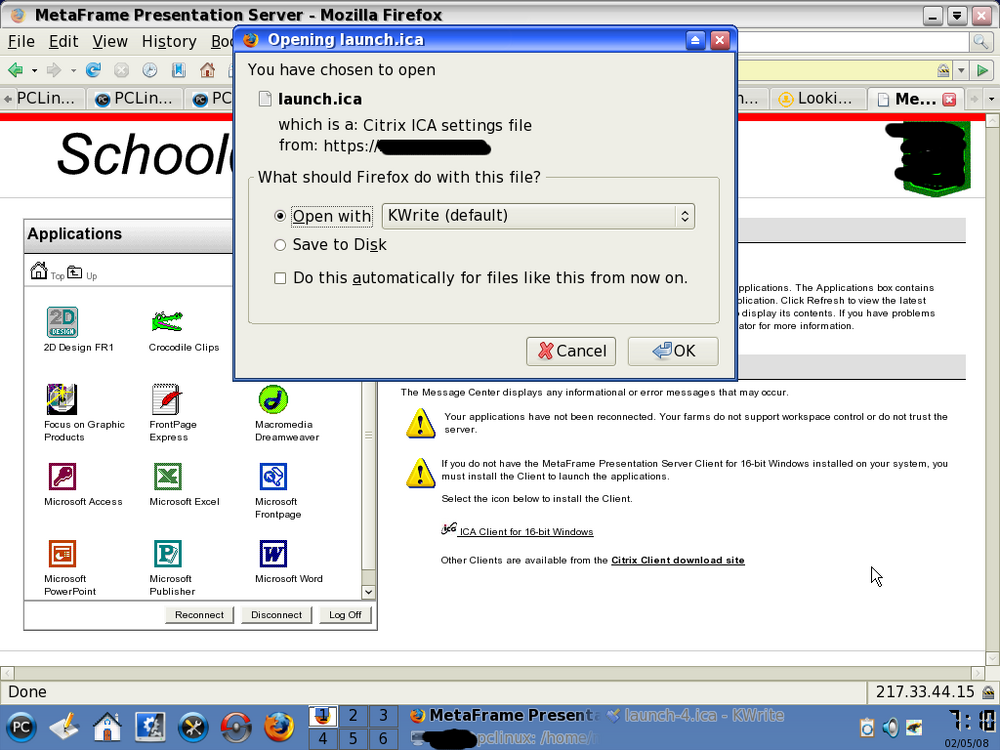The height and width of the screenshot is (750, 1000).
Task: Click the Firefox green Back arrow
Action: (16, 70)
